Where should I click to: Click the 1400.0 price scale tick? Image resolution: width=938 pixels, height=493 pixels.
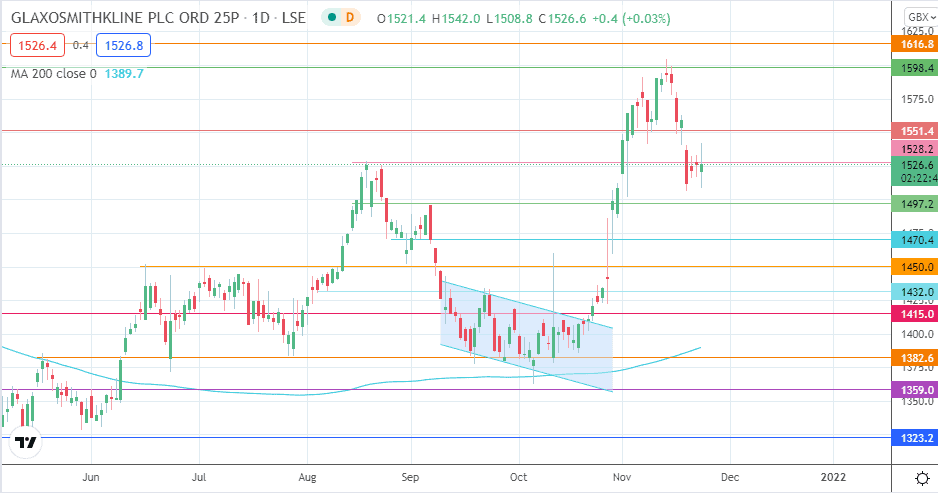pos(917,334)
